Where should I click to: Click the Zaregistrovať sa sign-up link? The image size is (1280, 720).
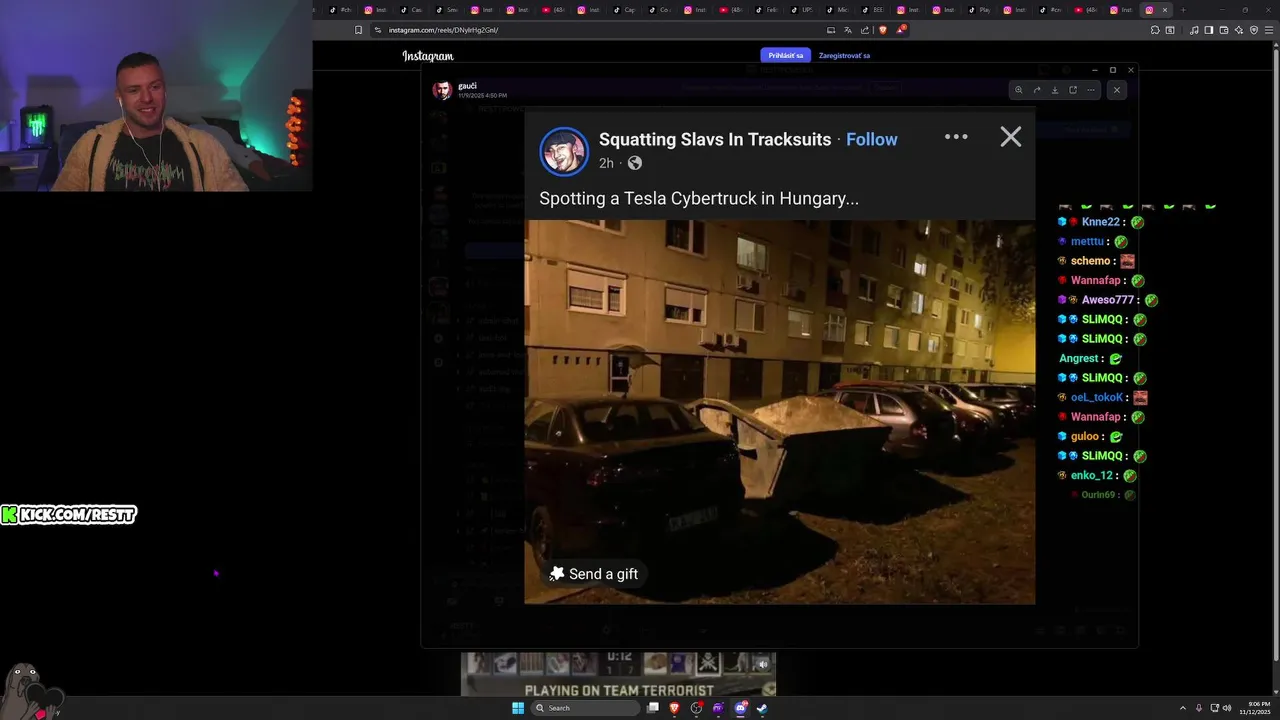(x=844, y=55)
